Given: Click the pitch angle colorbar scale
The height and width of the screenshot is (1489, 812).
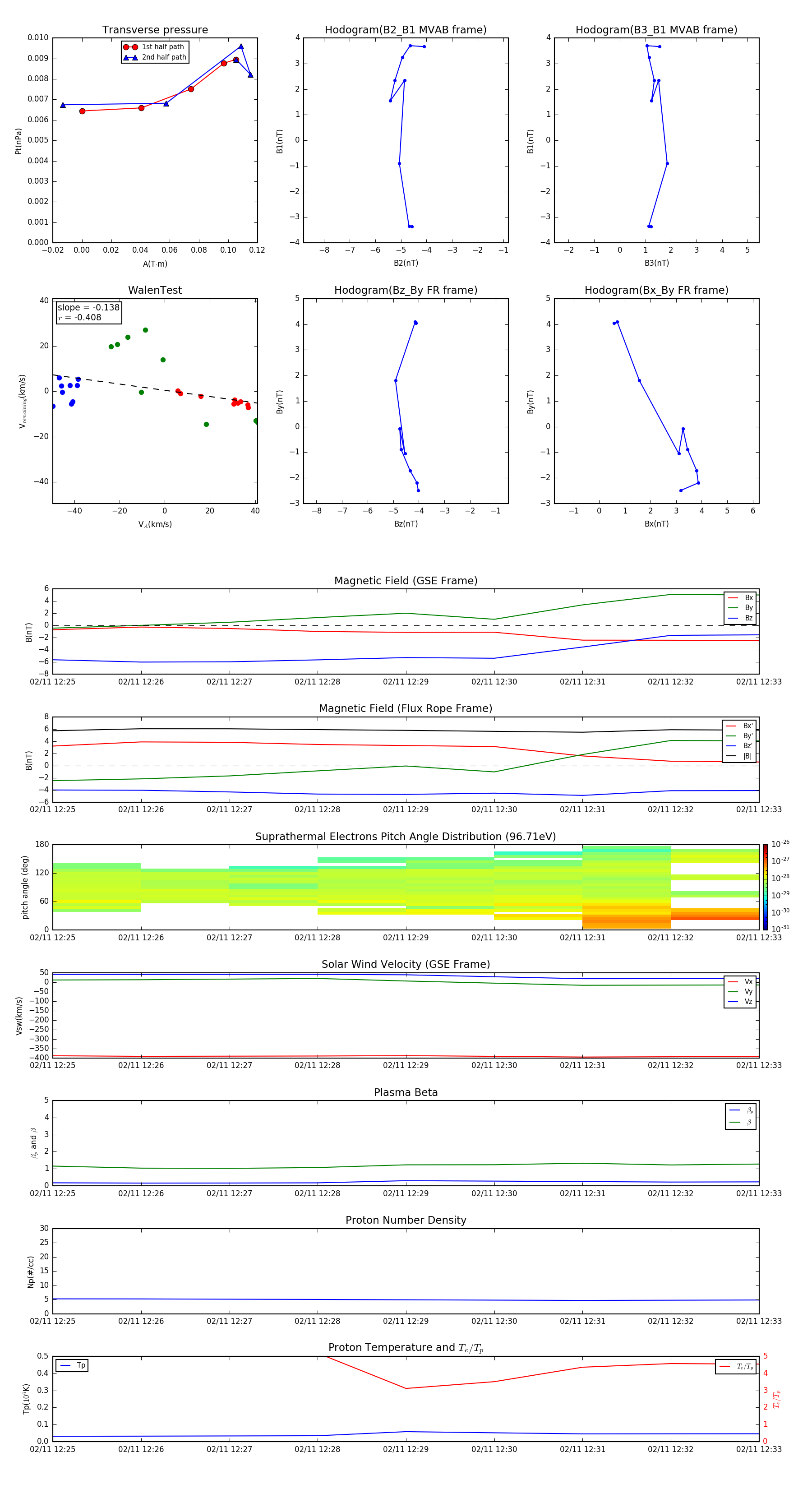Looking at the screenshot, I should 765,887.
